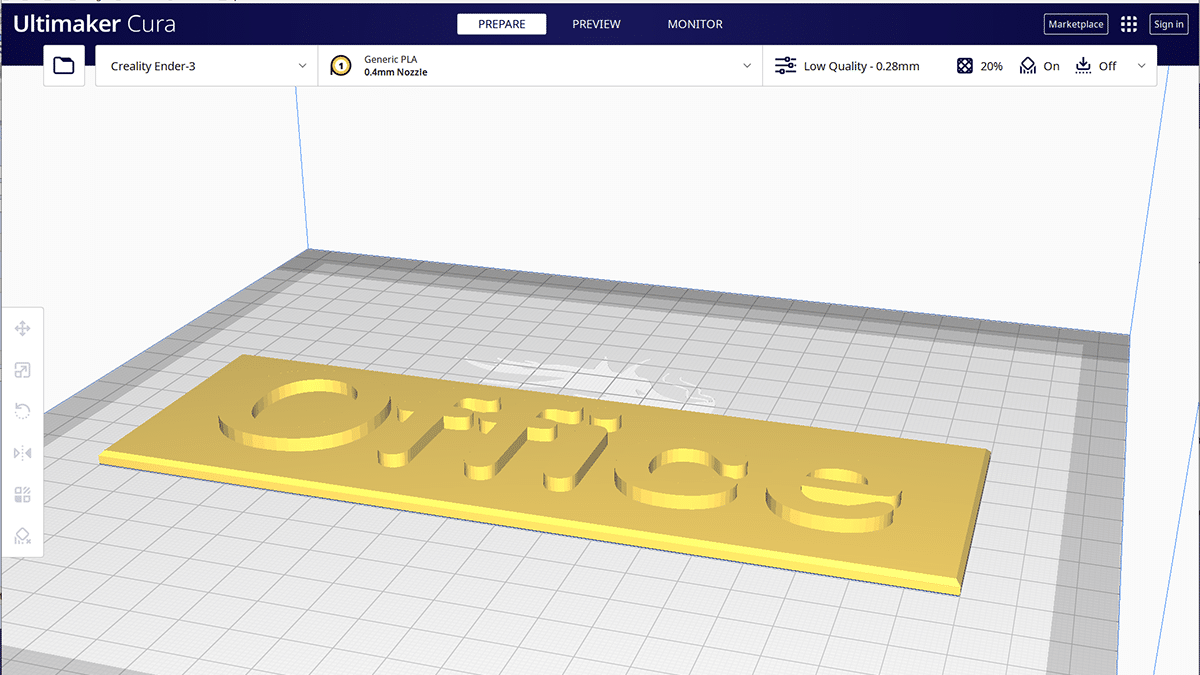1200x675 pixels.
Task: Open the application switcher grid icon
Action: coord(1129,25)
